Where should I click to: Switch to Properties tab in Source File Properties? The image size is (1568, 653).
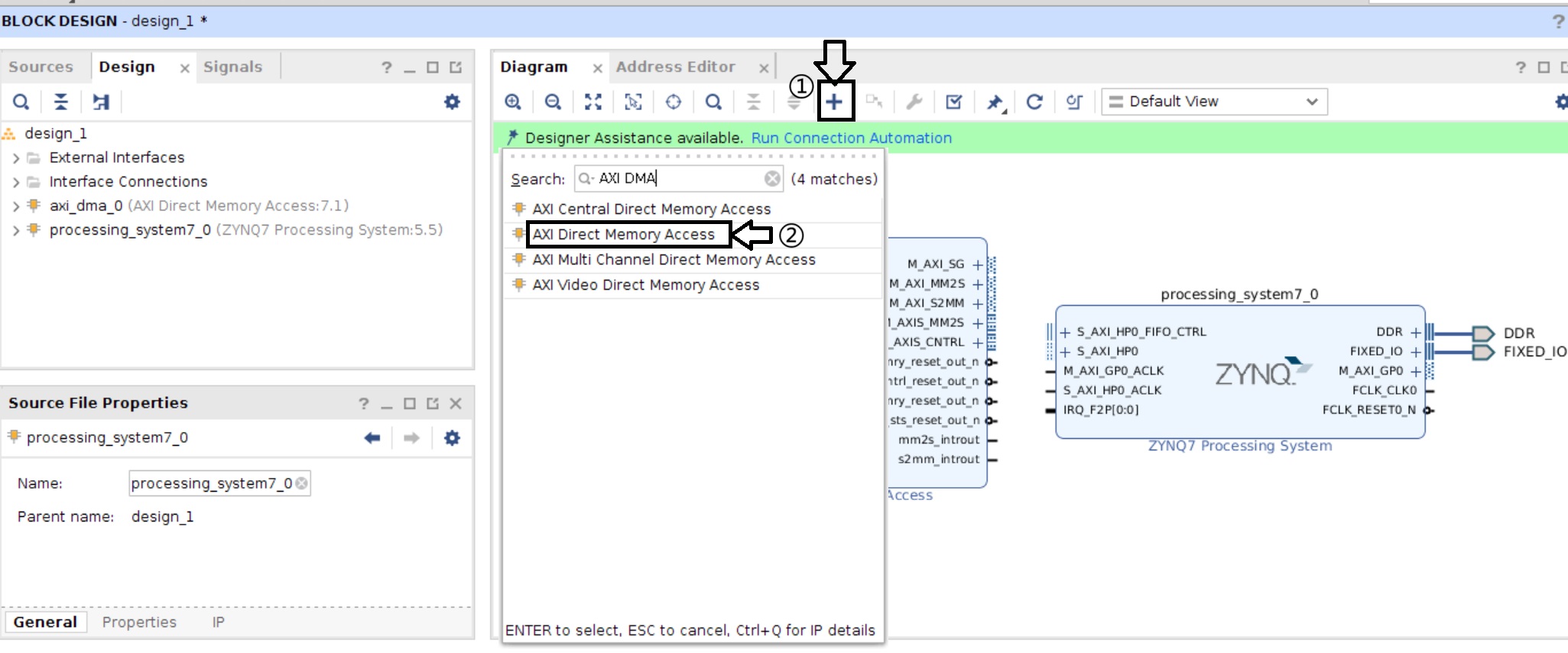pyautogui.click(x=139, y=622)
